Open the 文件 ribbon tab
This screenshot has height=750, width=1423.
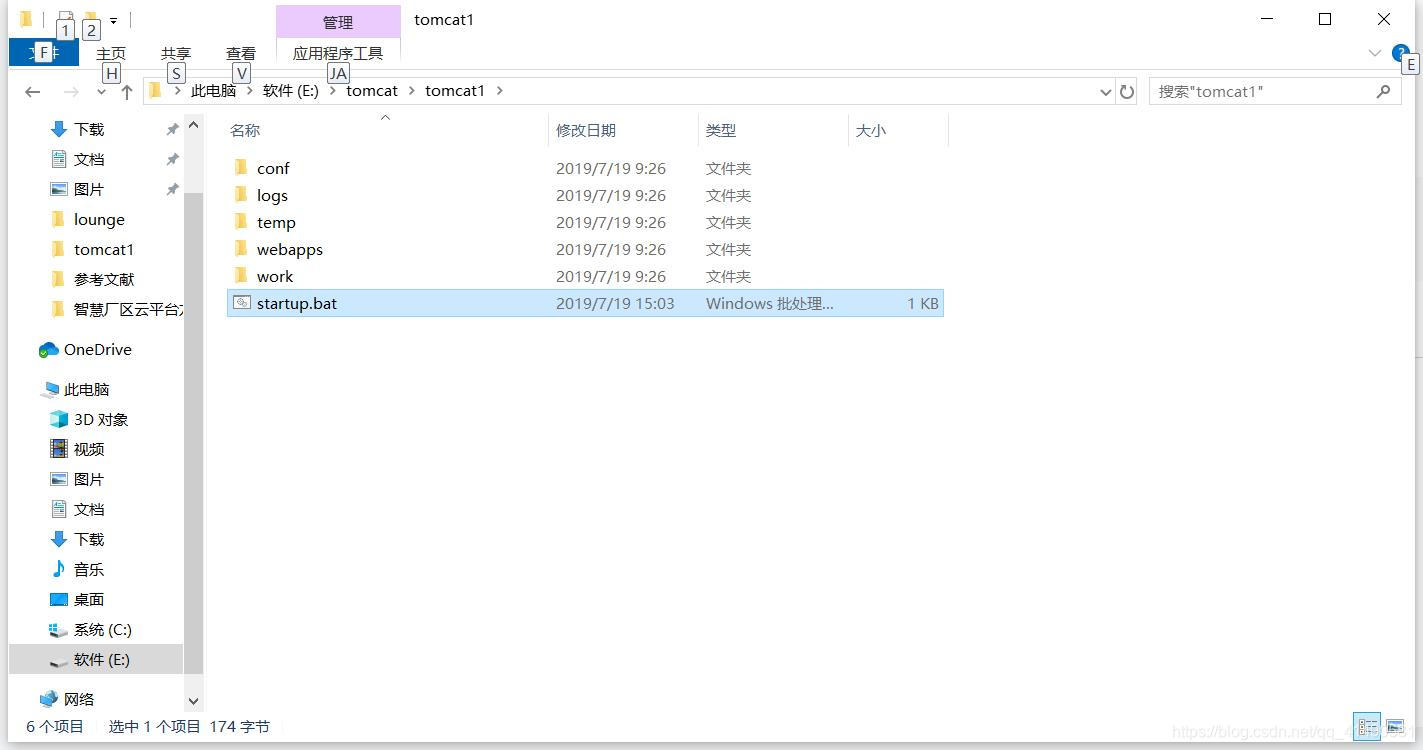[43, 53]
